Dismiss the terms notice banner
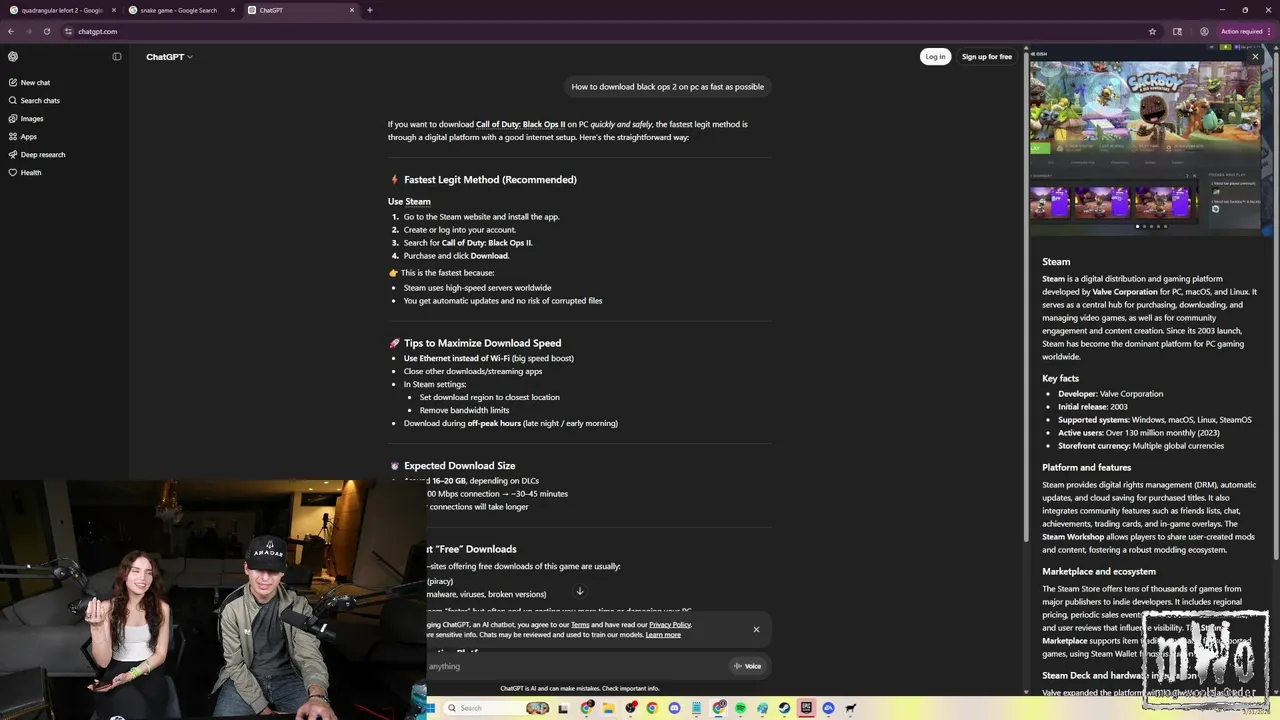 pyautogui.click(x=756, y=629)
